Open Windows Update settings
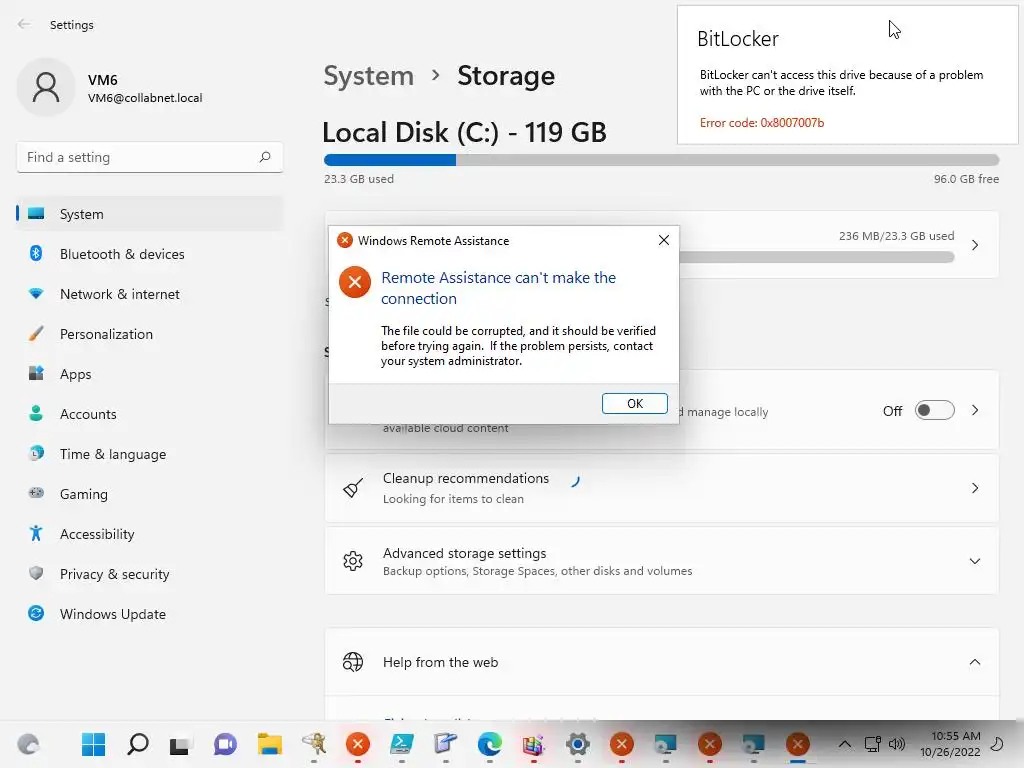The image size is (1024, 768). pyautogui.click(x=113, y=614)
